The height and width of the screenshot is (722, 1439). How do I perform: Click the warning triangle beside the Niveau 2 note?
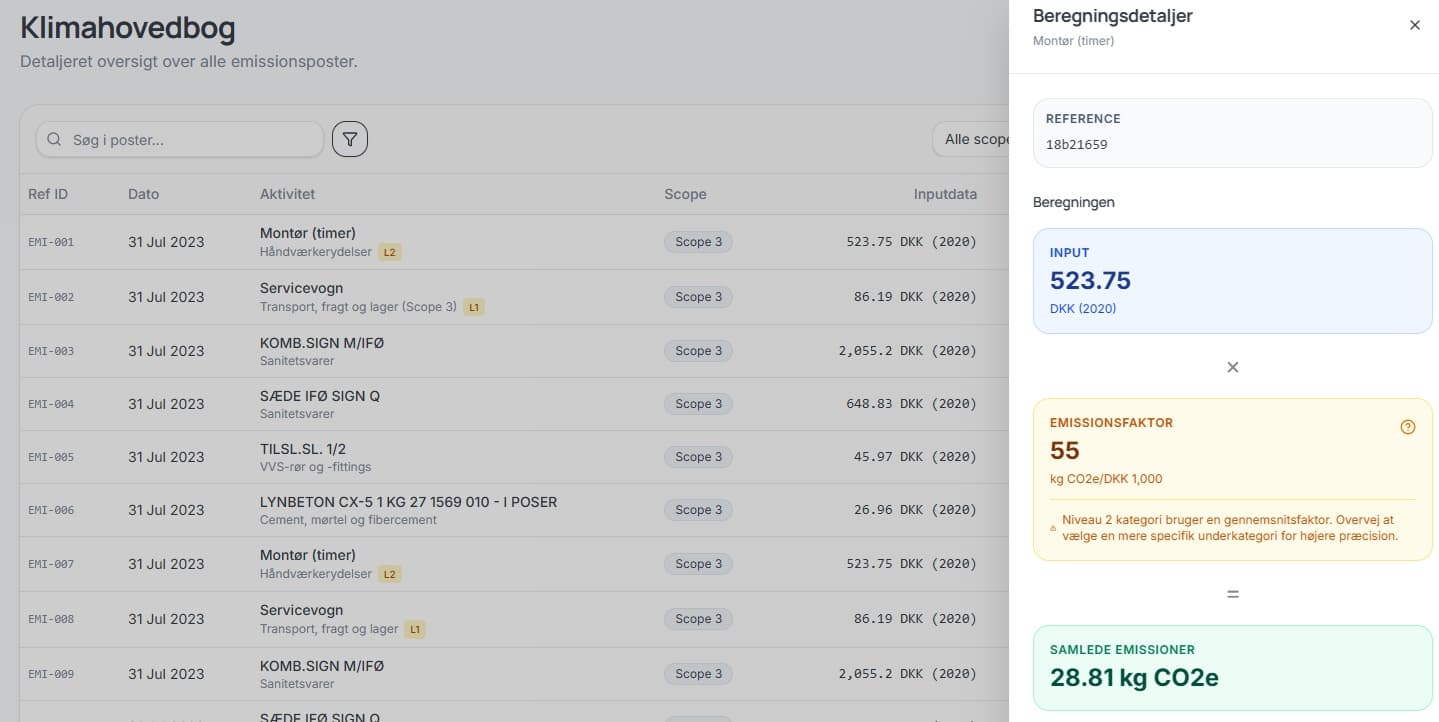1053,528
